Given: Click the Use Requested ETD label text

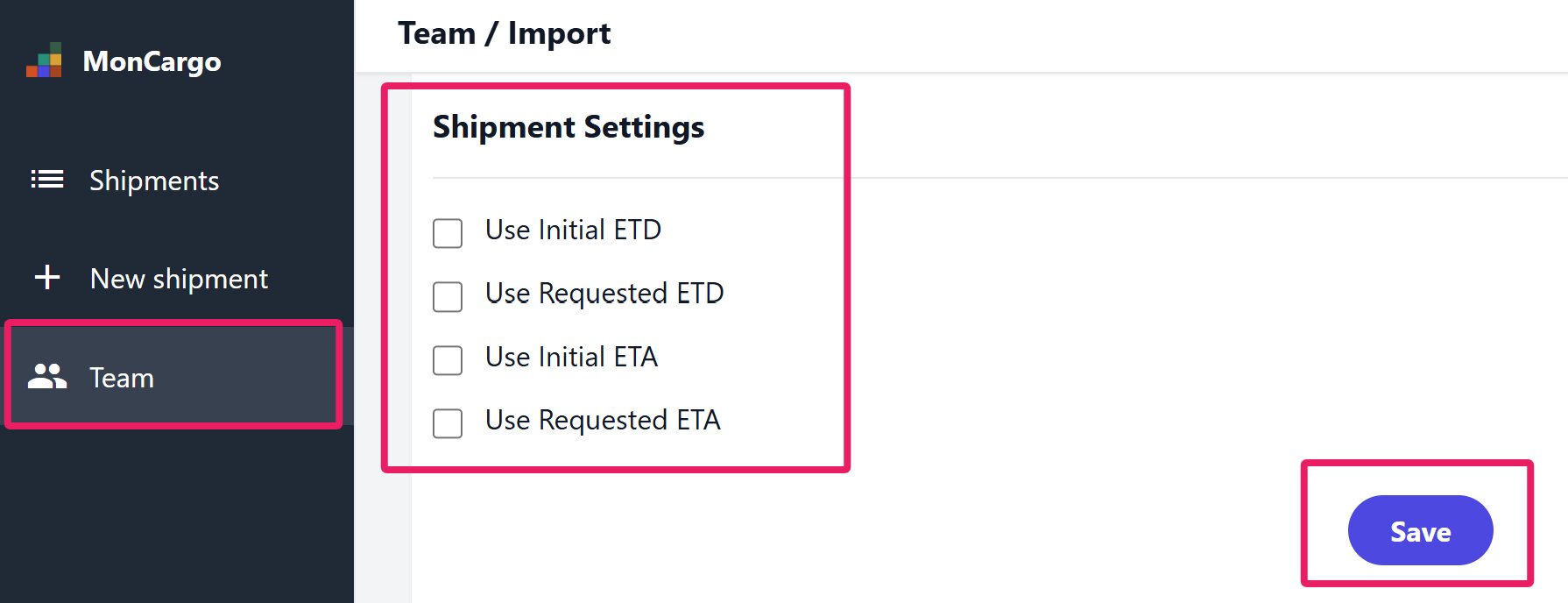Looking at the screenshot, I should click(x=604, y=294).
